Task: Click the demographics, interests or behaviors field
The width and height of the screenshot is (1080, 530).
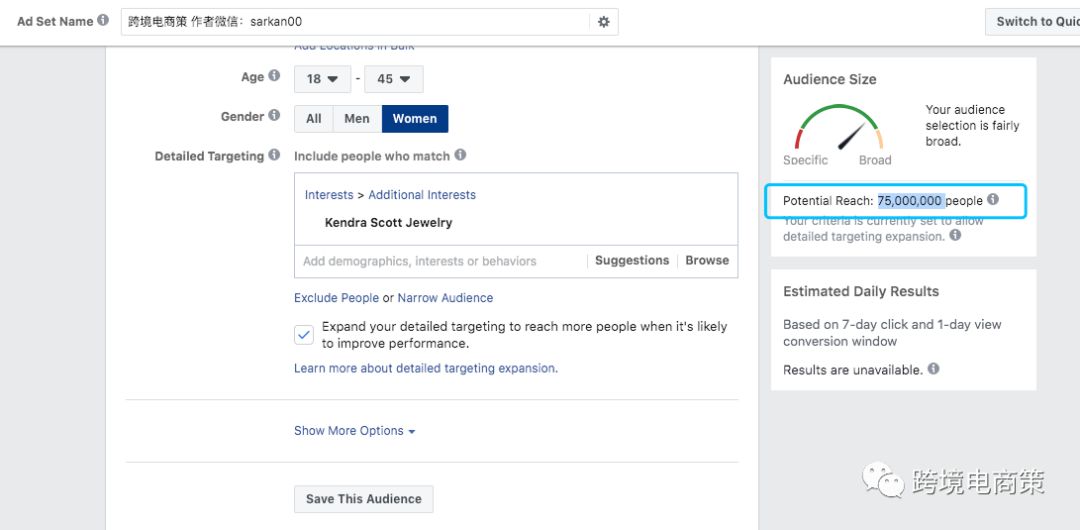Action: (x=440, y=261)
